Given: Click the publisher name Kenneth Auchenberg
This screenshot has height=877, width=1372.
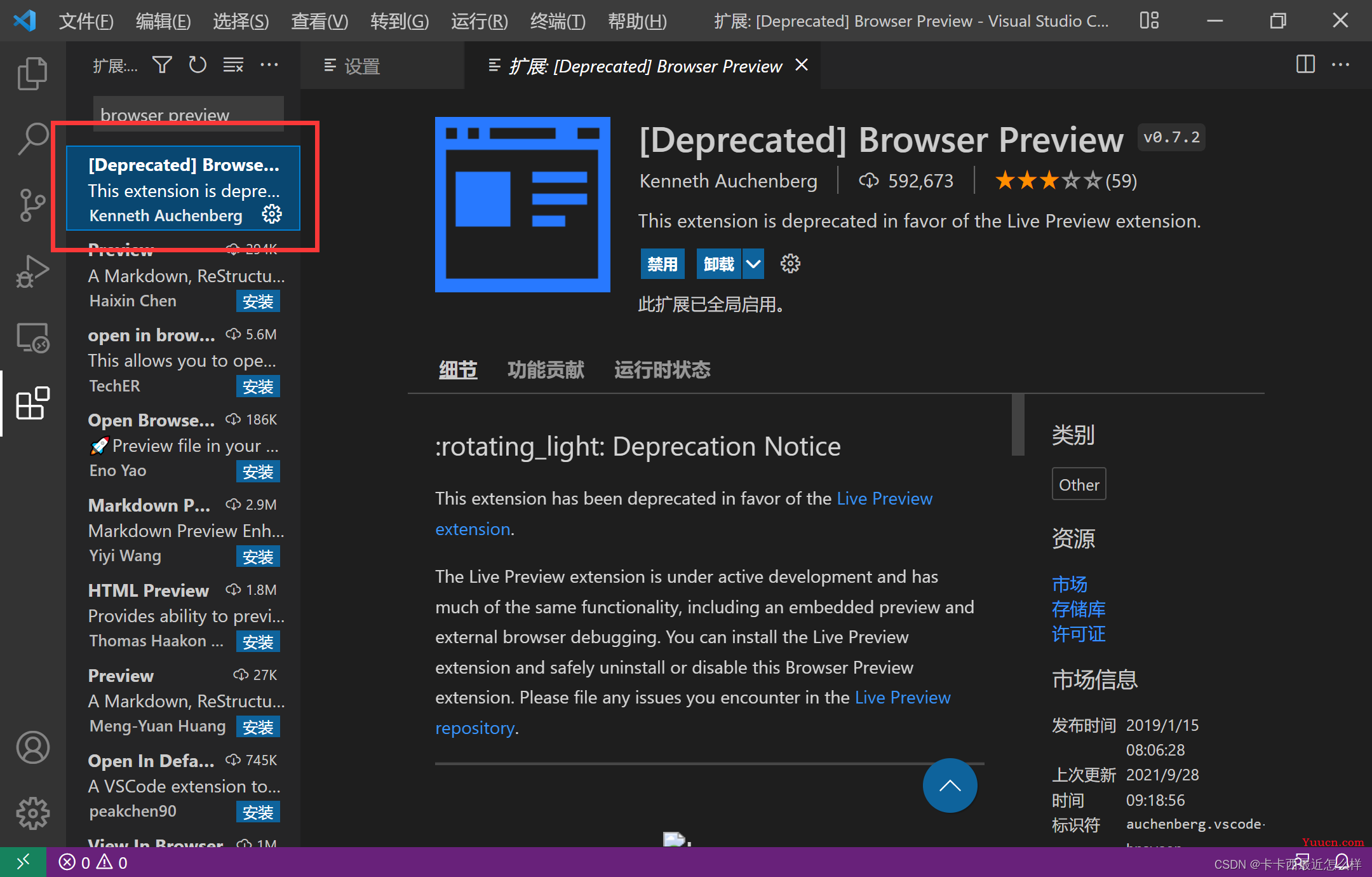Looking at the screenshot, I should [729, 181].
